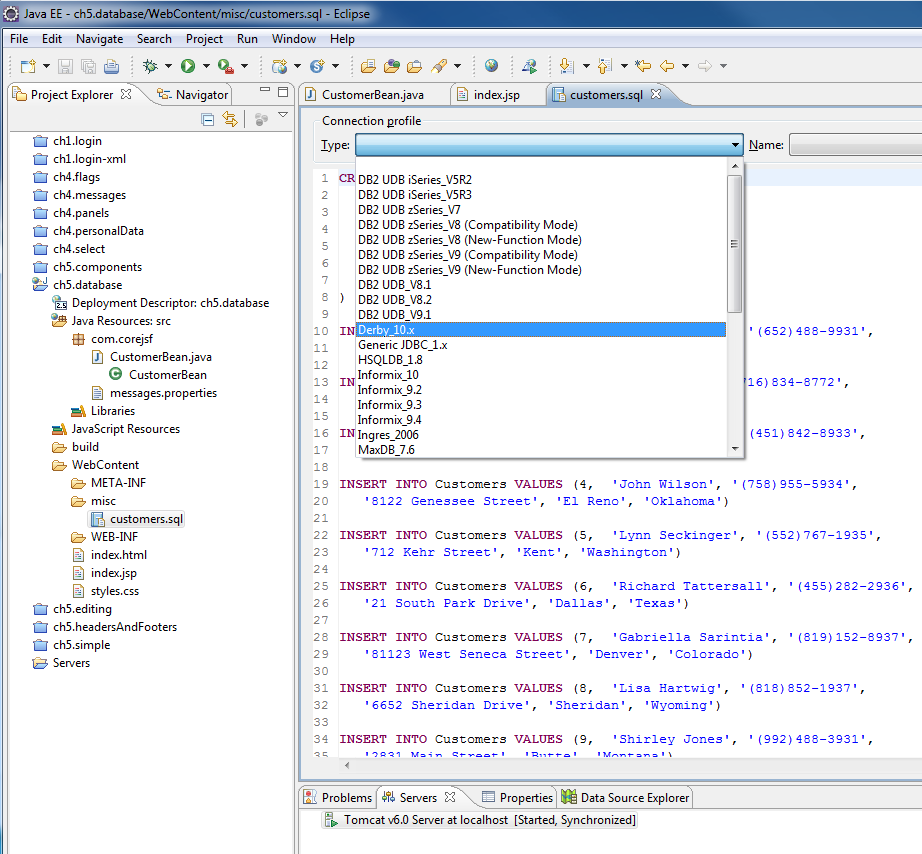
Task: Click the editor horizontal scroll left arrow
Action: 347,765
